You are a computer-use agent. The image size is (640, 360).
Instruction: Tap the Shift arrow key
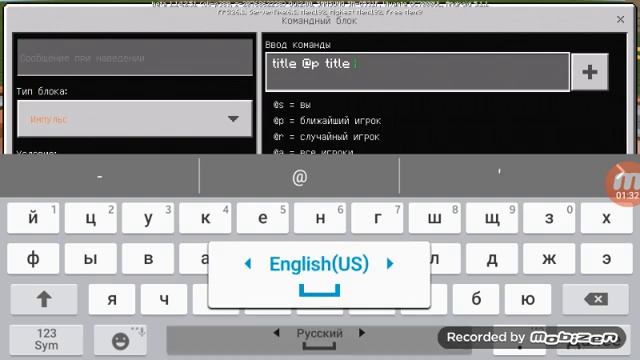pos(44,299)
